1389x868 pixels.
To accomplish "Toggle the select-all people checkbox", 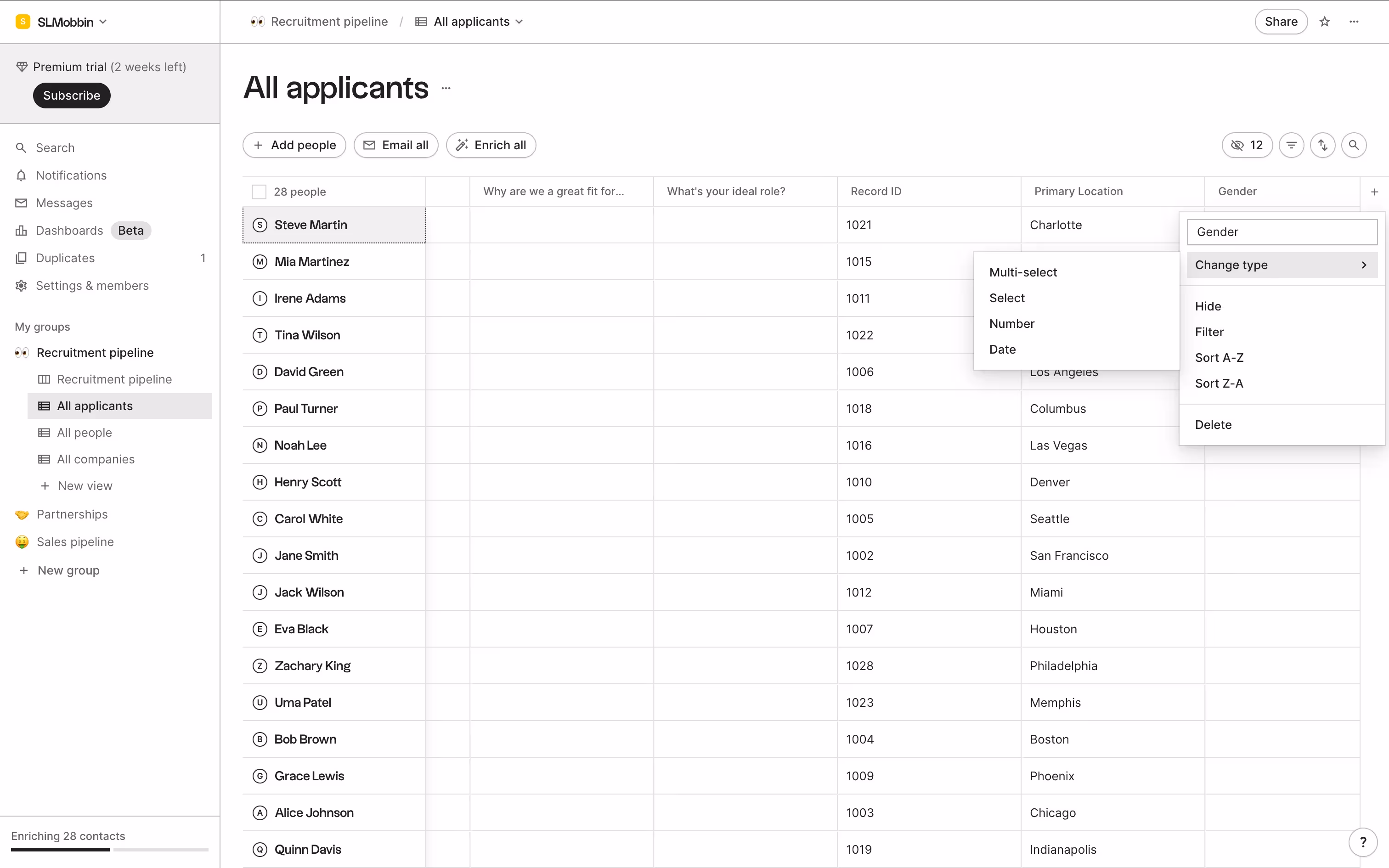I will point(259,192).
